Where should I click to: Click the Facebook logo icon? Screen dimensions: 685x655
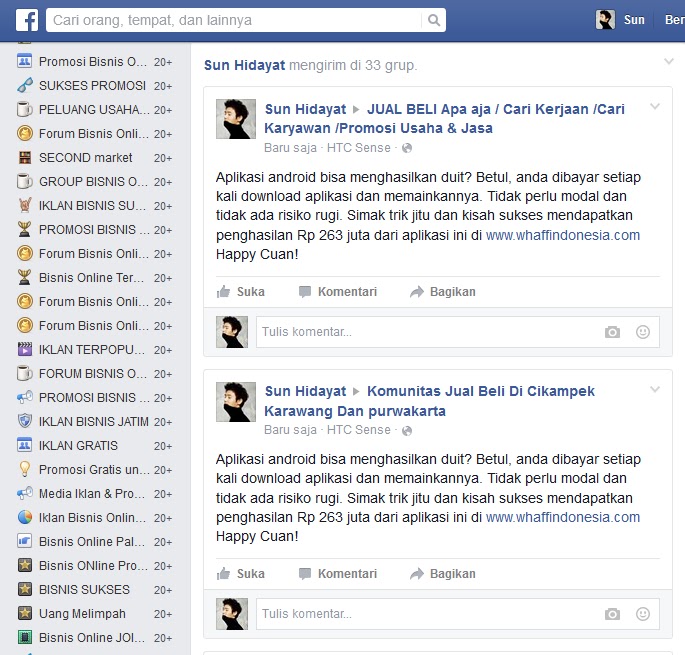coord(27,20)
